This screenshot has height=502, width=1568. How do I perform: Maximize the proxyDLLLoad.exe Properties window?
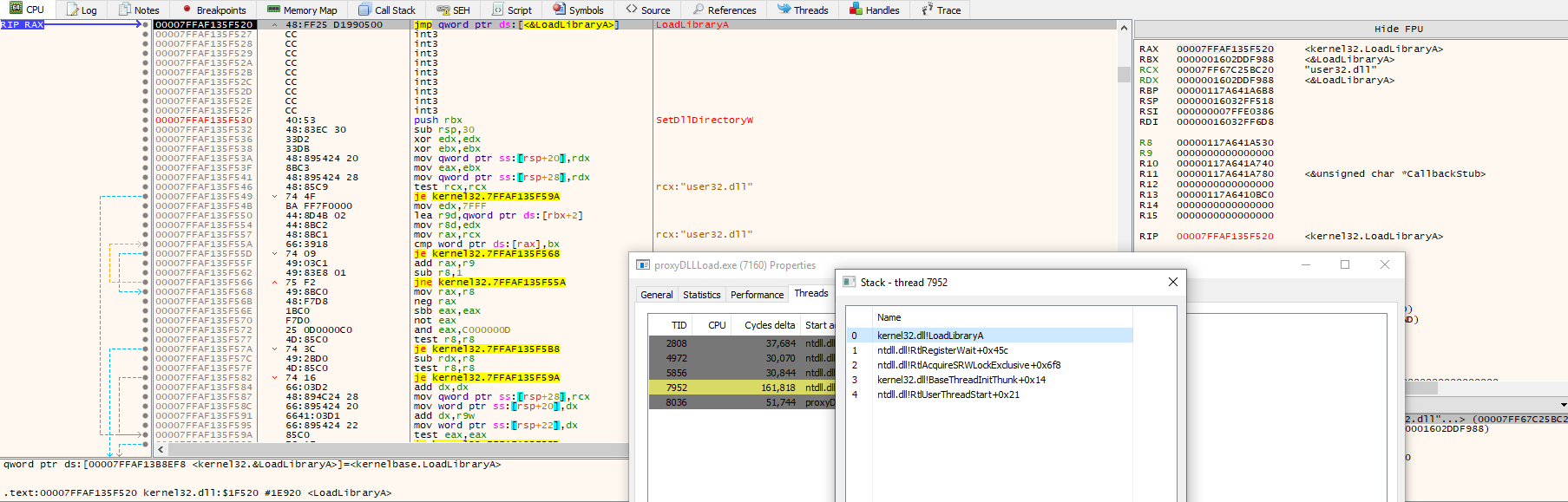1345,264
